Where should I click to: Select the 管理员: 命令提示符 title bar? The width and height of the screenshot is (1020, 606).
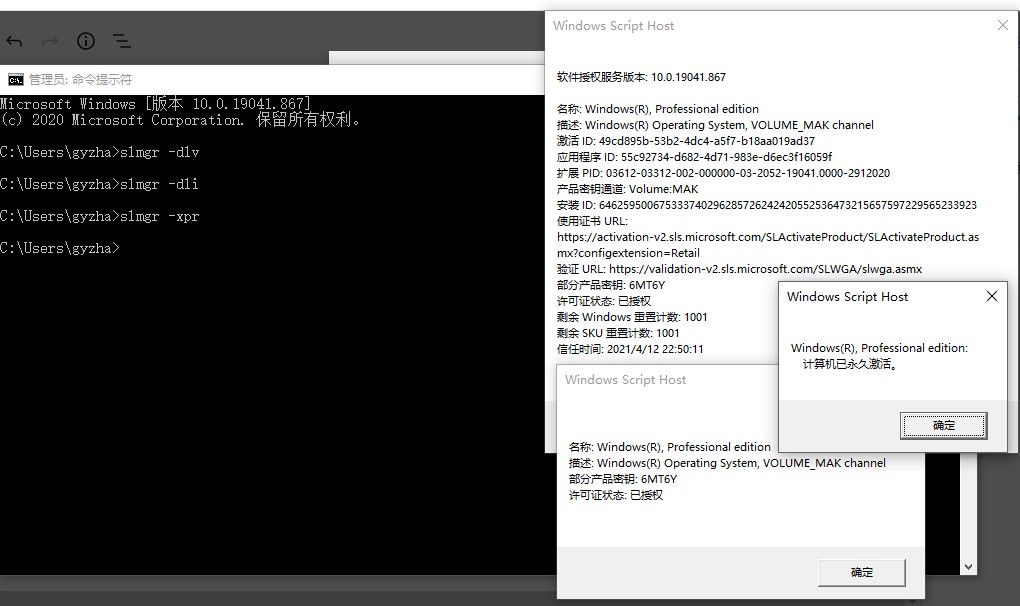tap(272, 79)
